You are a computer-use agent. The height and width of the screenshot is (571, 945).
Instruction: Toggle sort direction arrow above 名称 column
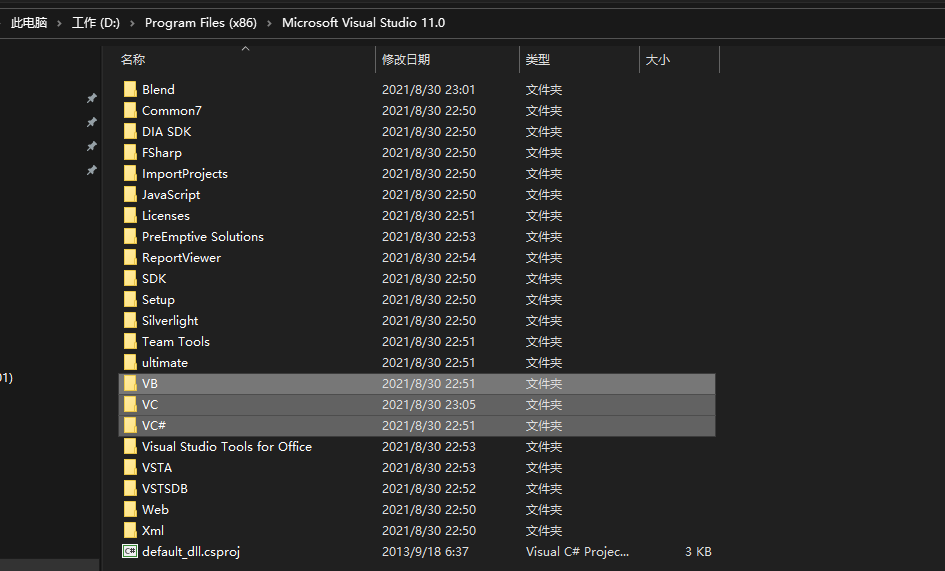(x=245, y=48)
